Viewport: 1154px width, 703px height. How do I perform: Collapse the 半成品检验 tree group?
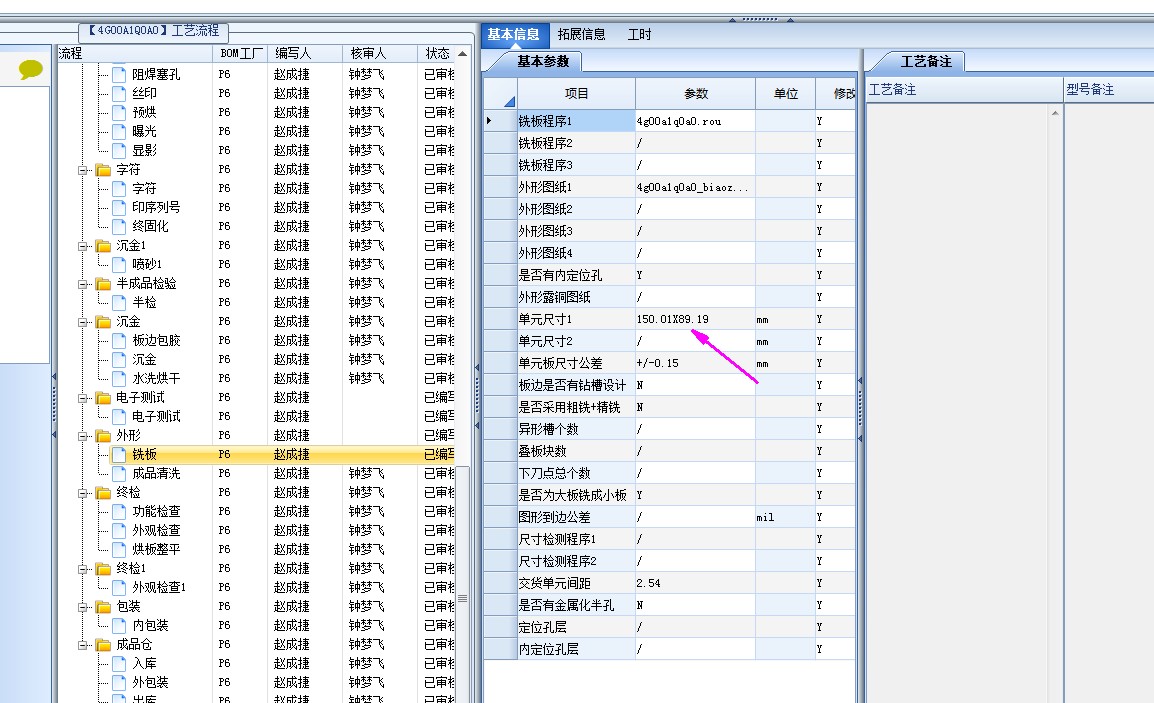pos(83,284)
